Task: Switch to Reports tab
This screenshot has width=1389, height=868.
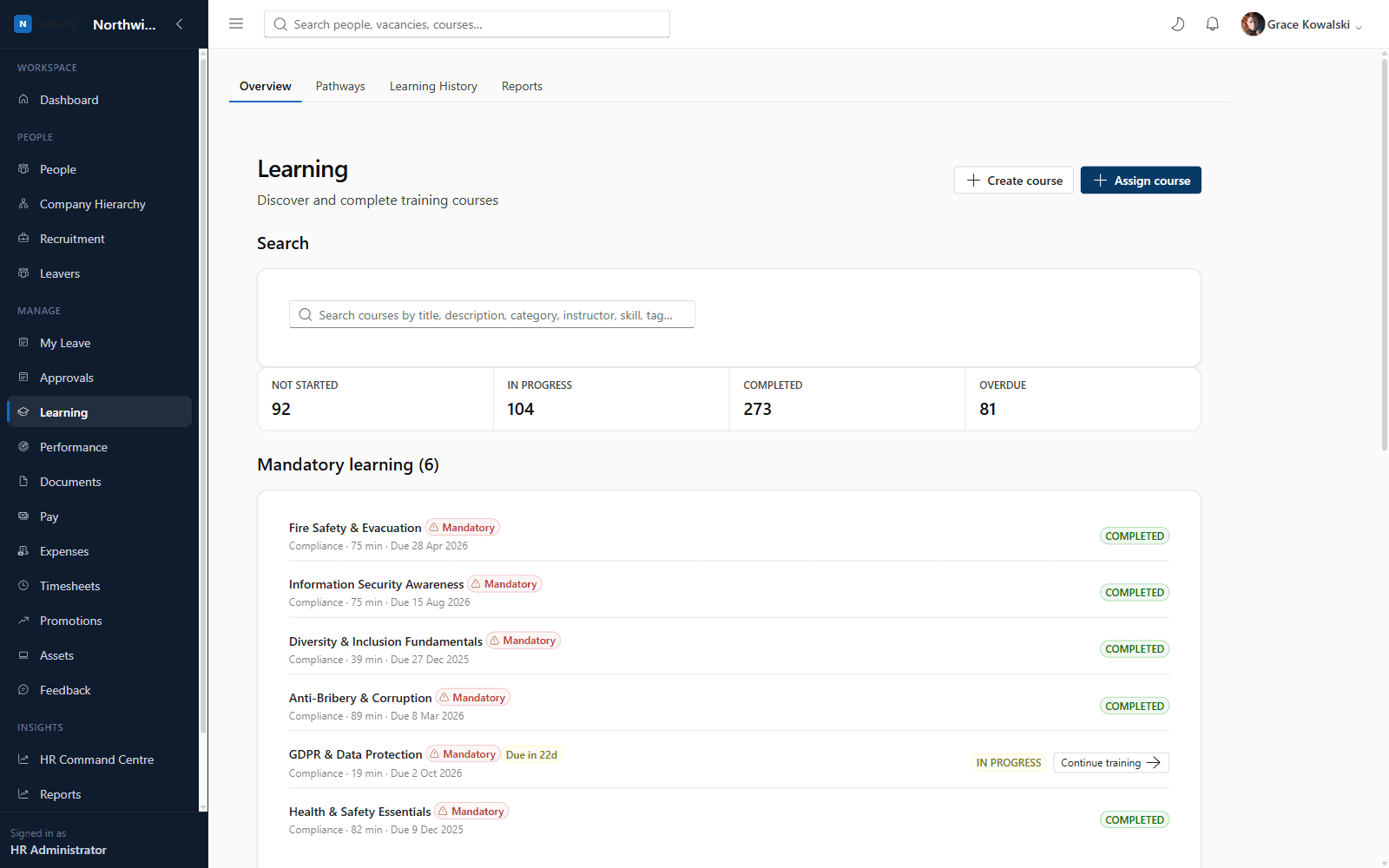Action: click(x=522, y=86)
